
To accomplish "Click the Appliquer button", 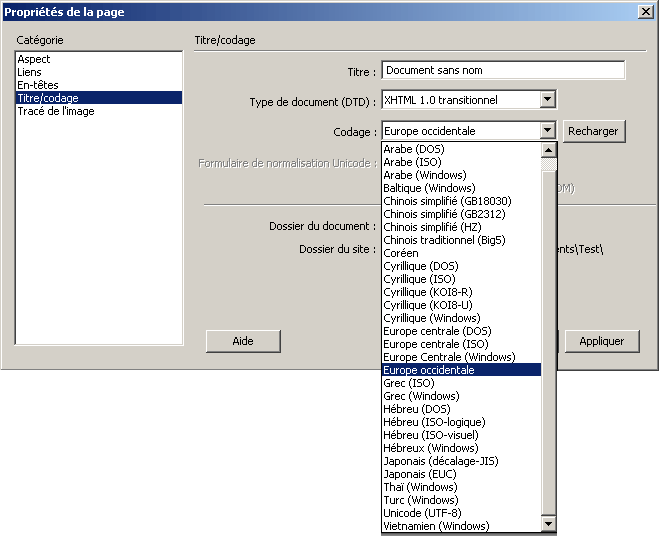I will [x=602, y=341].
